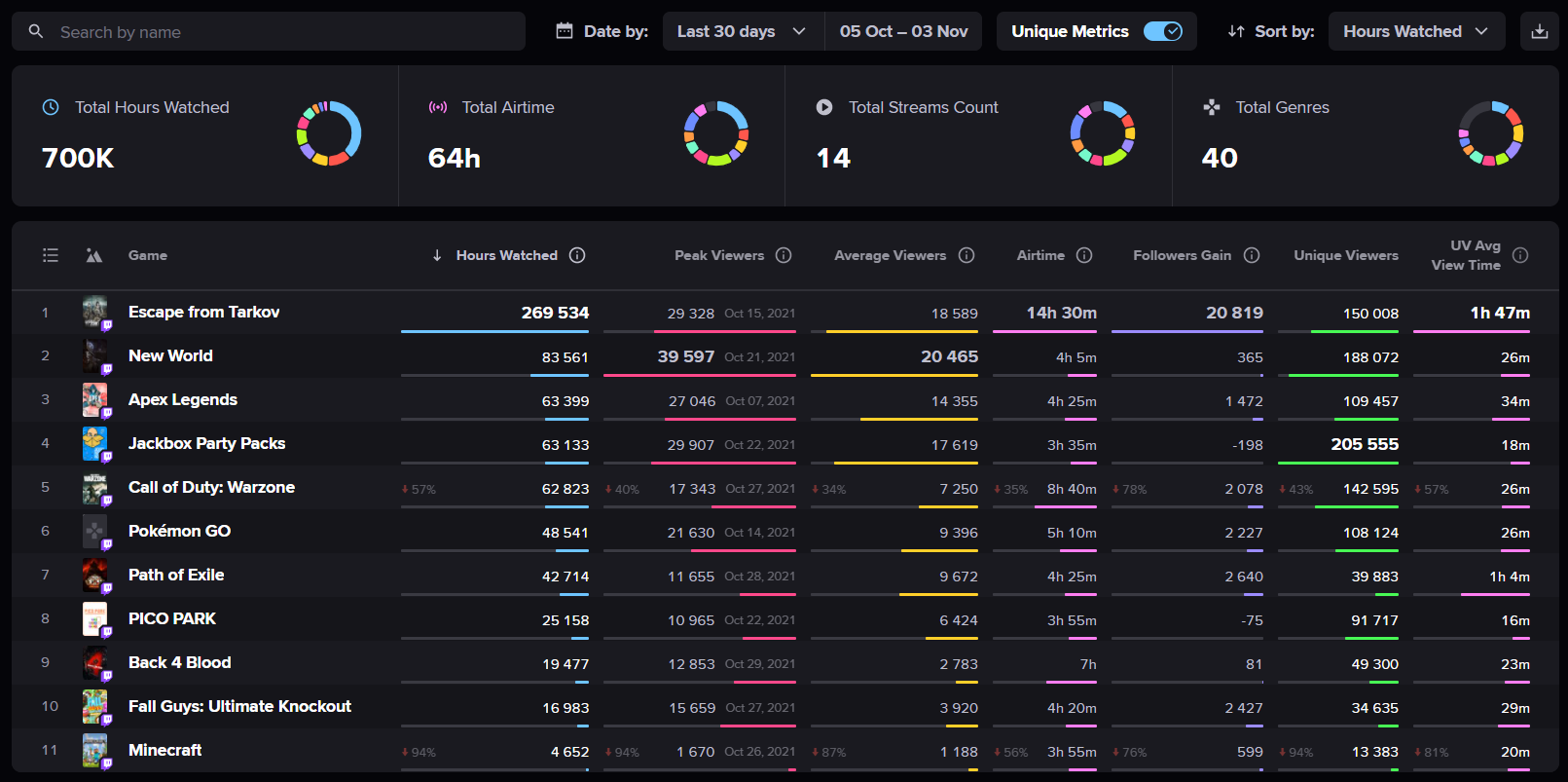This screenshot has width=1568, height=782.
Task: Click info icon next to Peak Viewers
Action: 784,255
